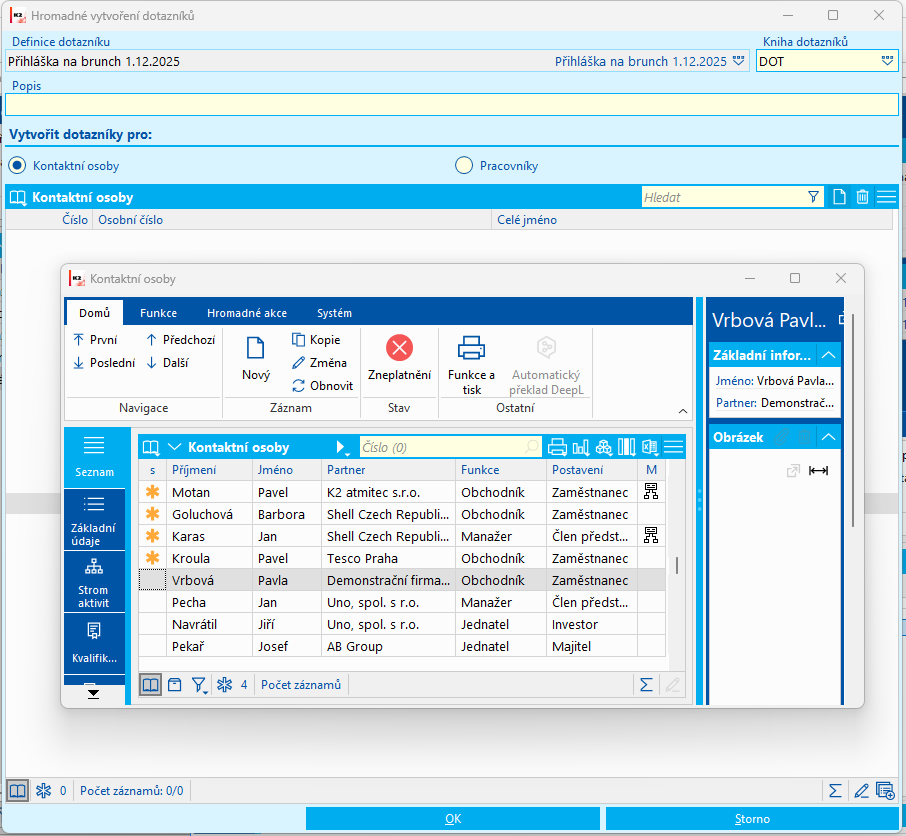Toggle the selection star for Motan row
Screen dimensions: 906x836
[x=152, y=492]
